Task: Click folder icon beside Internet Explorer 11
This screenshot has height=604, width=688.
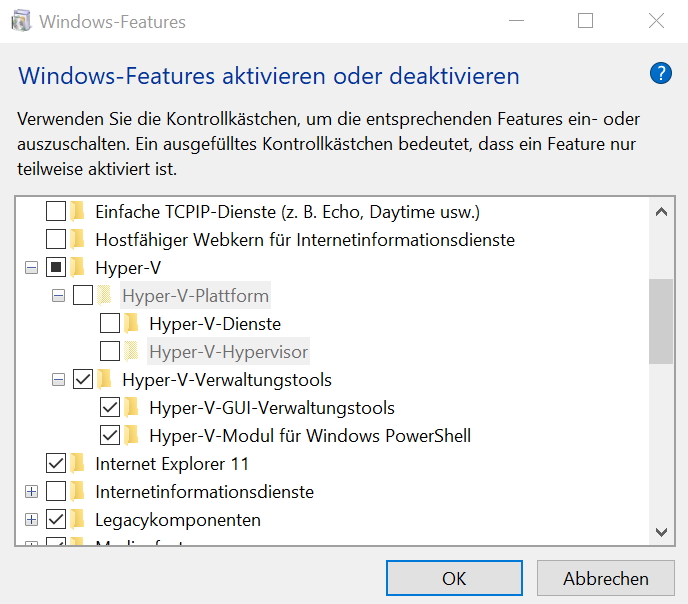Action: [x=78, y=464]
